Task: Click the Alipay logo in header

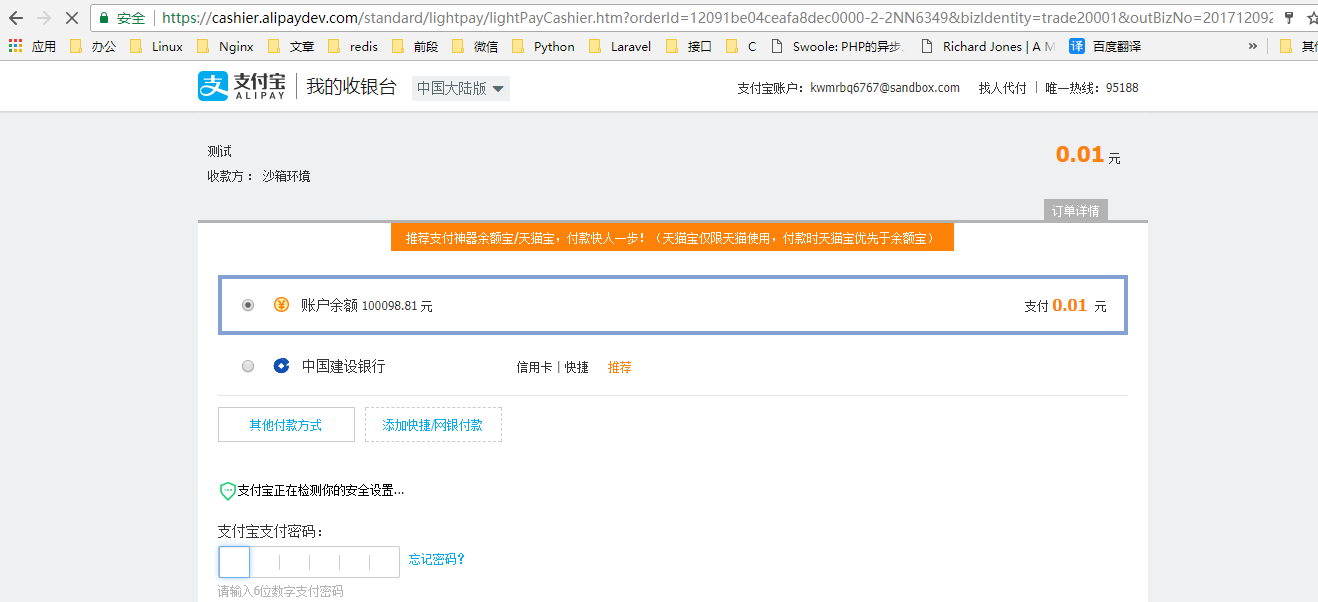Action: pyautogui.click(x=242, y=87)
